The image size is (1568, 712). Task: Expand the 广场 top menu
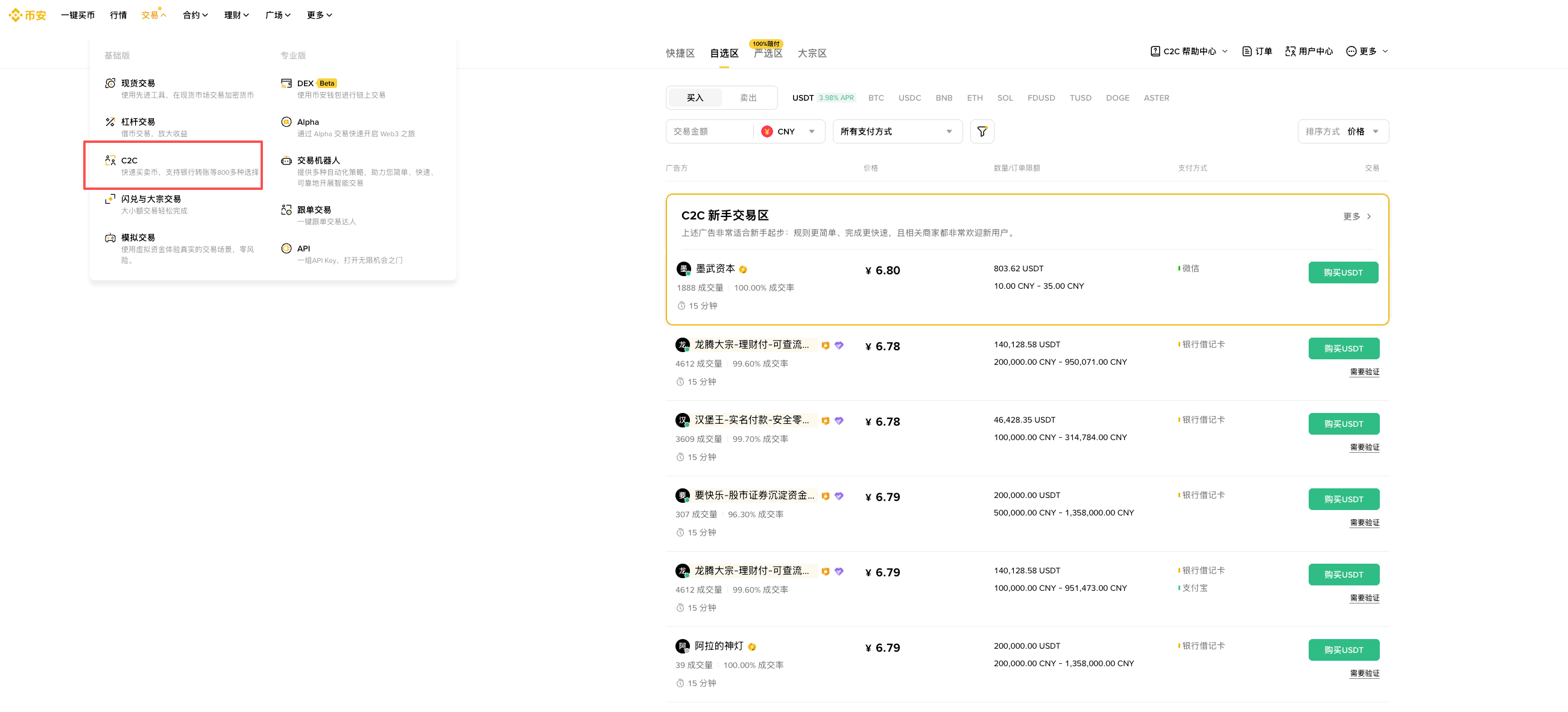coord(278,15)
